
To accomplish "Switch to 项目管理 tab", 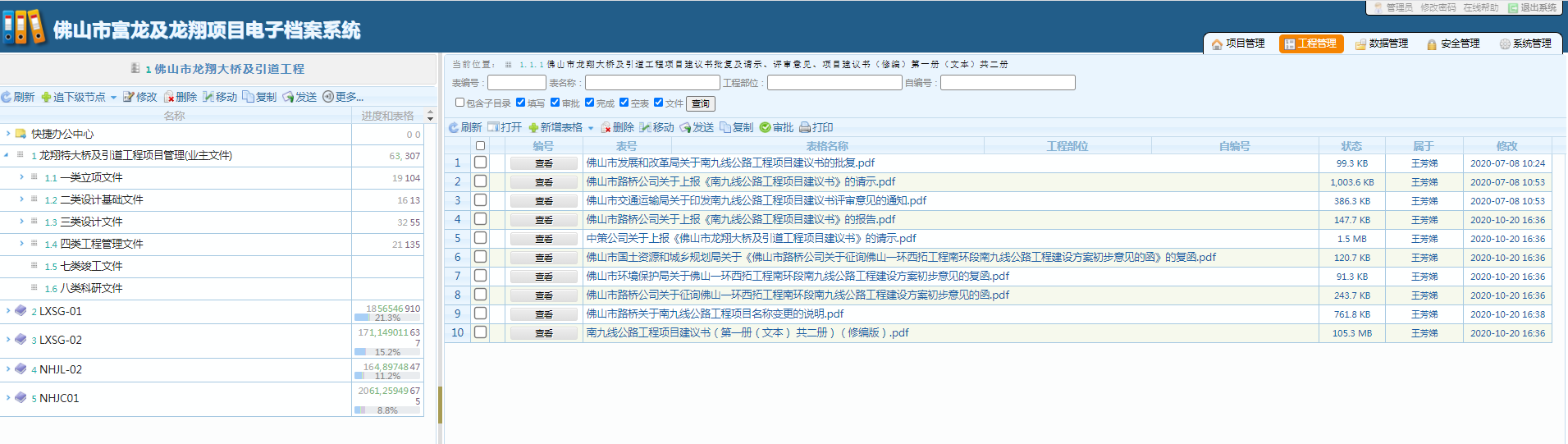I will click(1238, 43).
